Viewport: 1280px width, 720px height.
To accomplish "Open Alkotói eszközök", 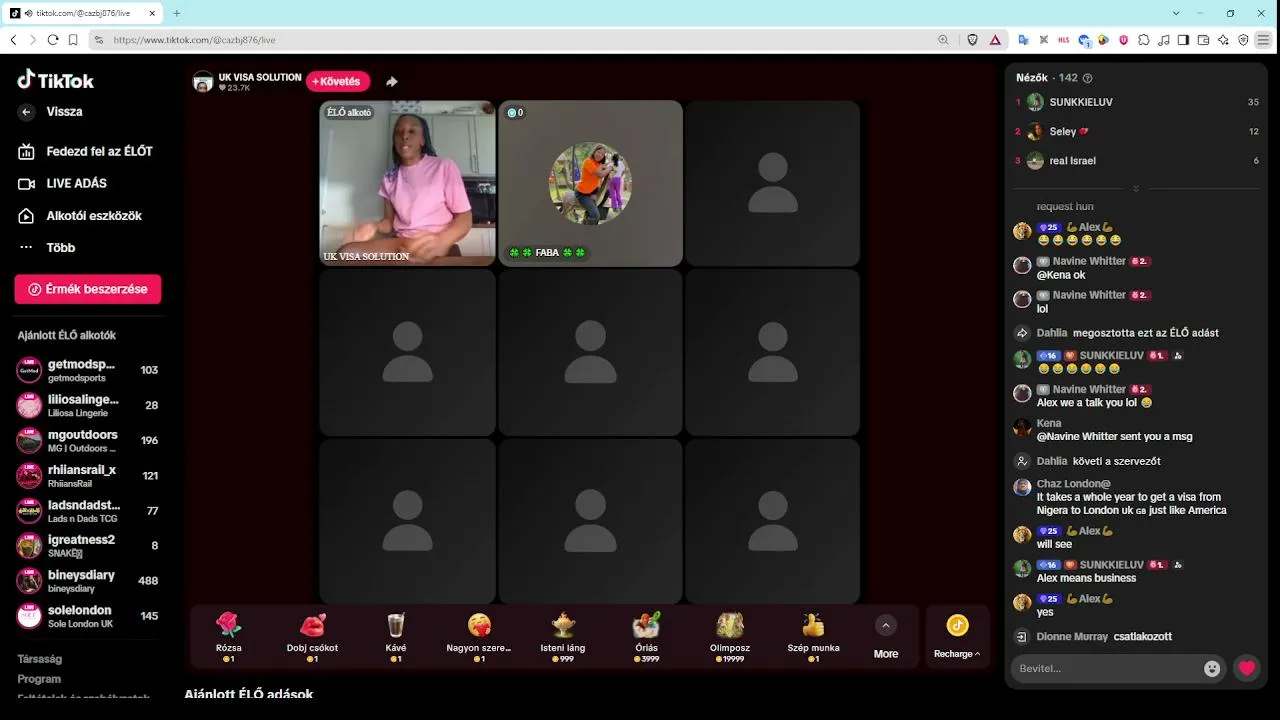I will coord(80,215).
